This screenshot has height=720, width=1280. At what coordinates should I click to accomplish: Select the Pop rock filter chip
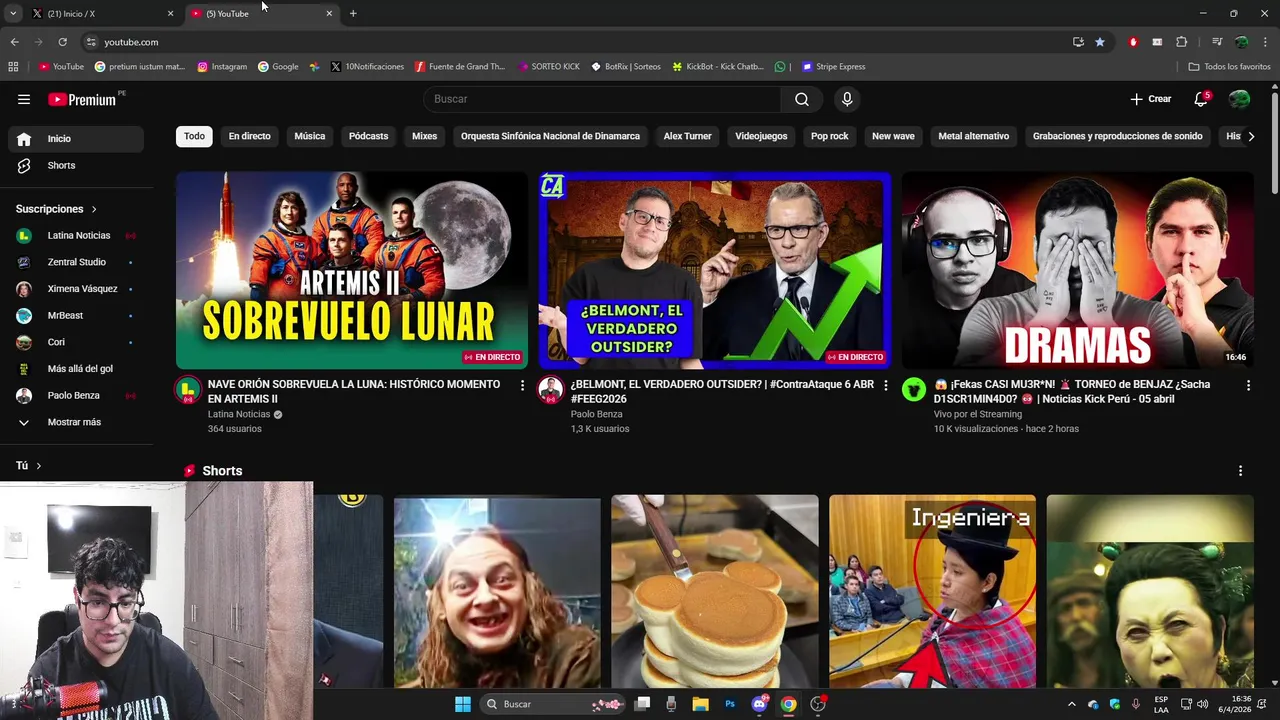(x=829, y=136)
